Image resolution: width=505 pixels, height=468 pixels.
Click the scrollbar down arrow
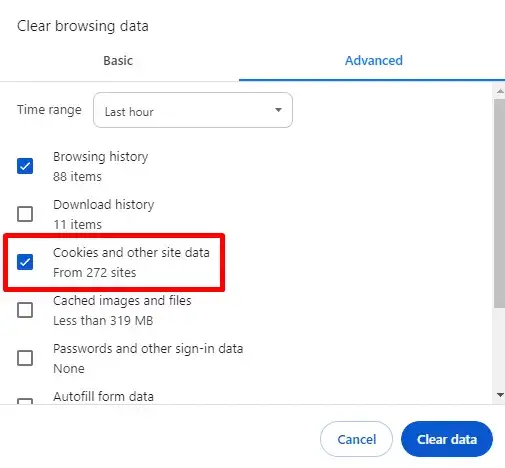click(x=500, y=395)
